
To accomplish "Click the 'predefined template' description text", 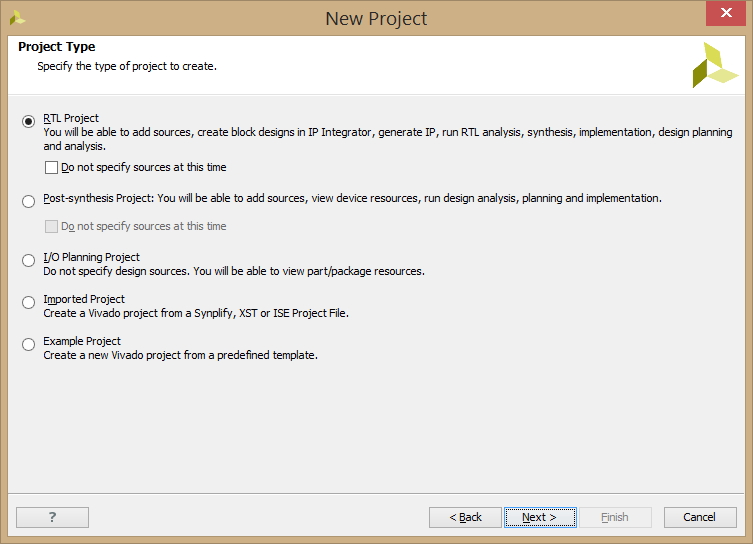I will pos(181,355).
